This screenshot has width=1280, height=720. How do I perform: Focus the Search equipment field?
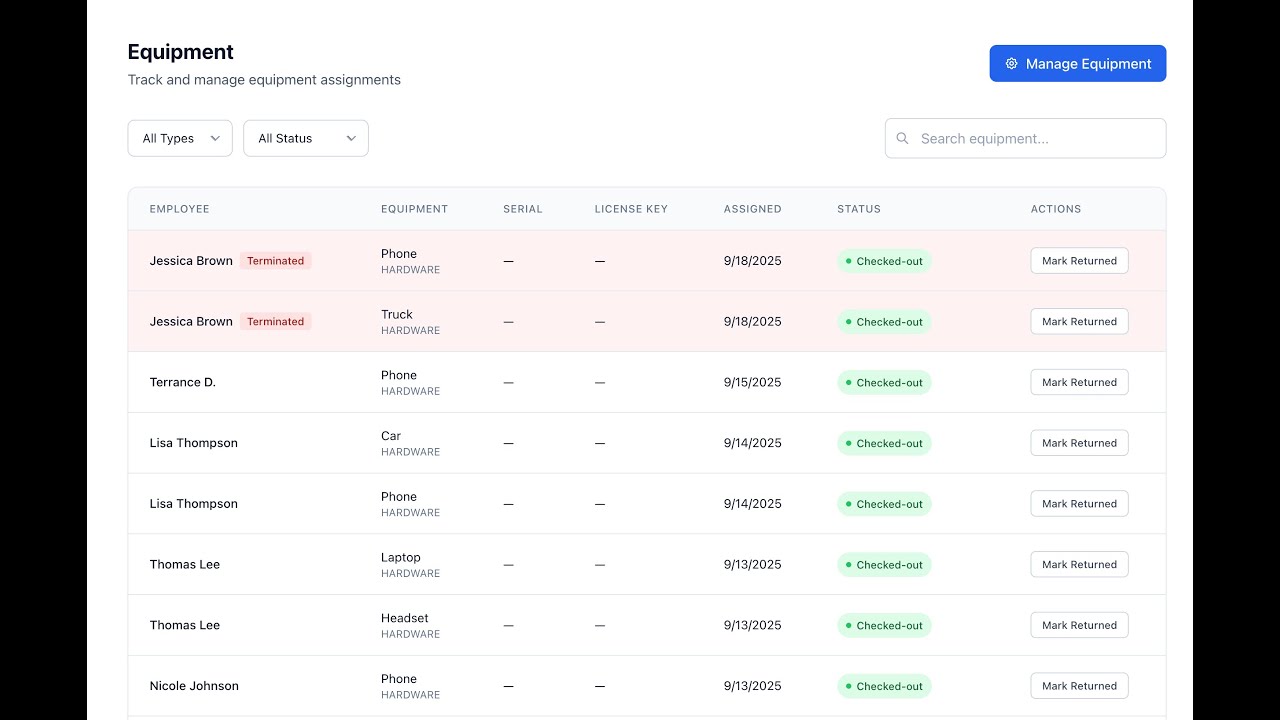coord(1025,138)
